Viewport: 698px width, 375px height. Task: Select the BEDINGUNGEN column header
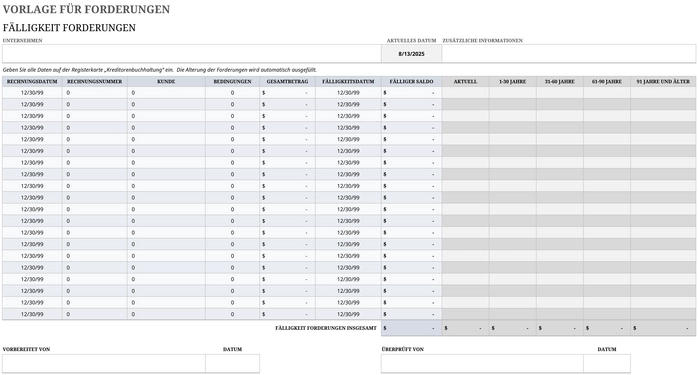click(x=232, y=82)
